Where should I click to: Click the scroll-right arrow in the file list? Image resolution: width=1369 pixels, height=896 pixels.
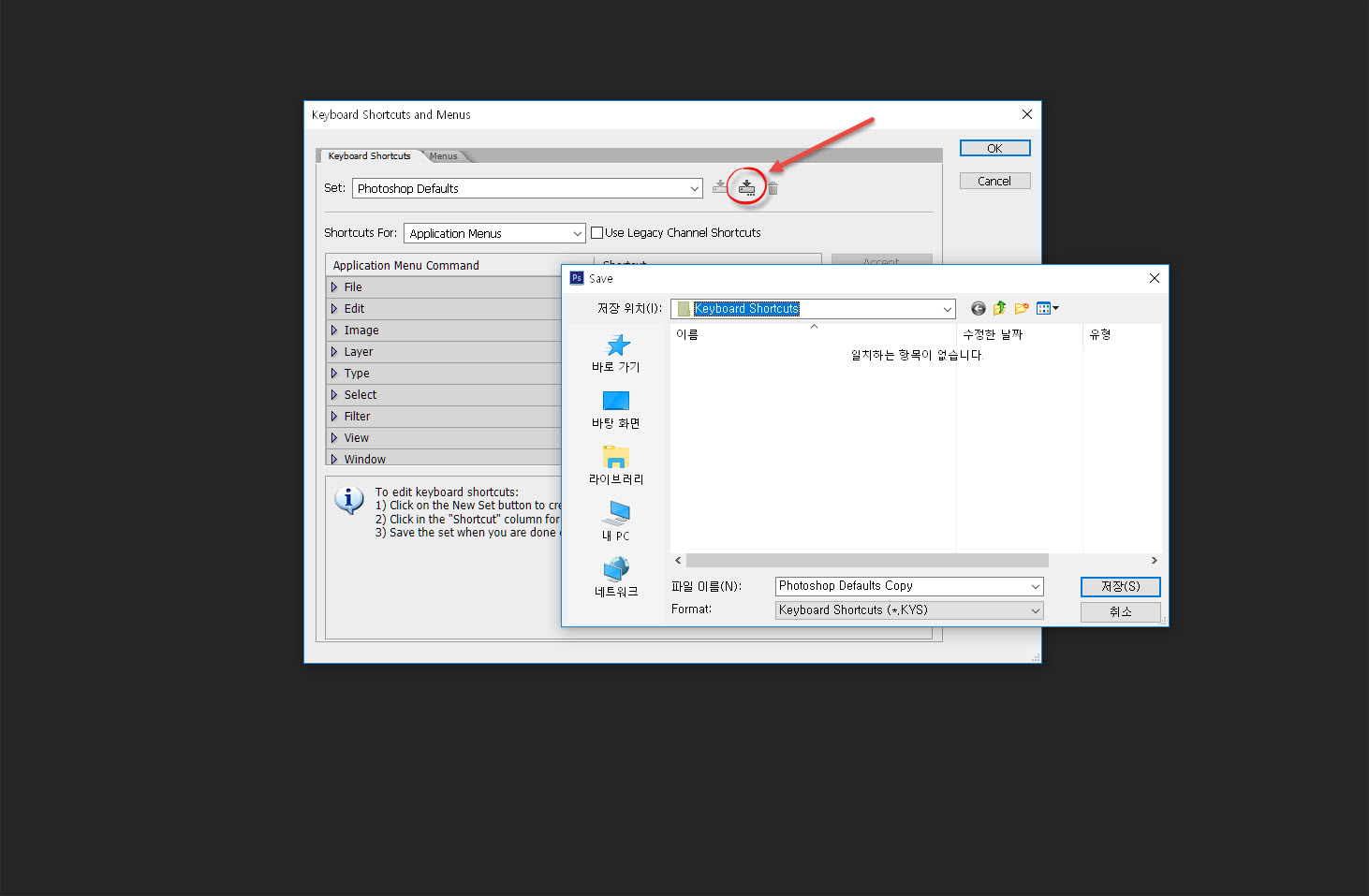1154,560
